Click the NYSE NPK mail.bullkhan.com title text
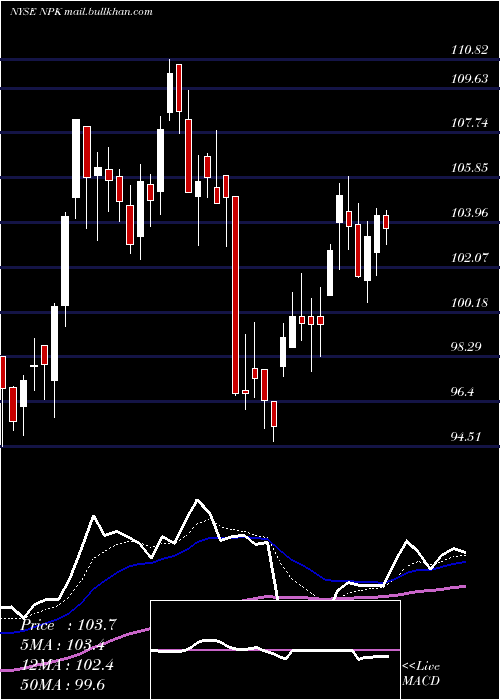The width and height of the screenshot is (500, 700). point(81,12)
